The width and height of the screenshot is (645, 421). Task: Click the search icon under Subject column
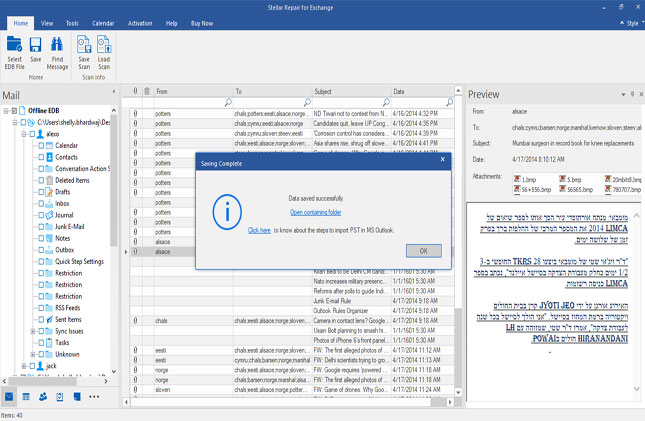(386, 102)
